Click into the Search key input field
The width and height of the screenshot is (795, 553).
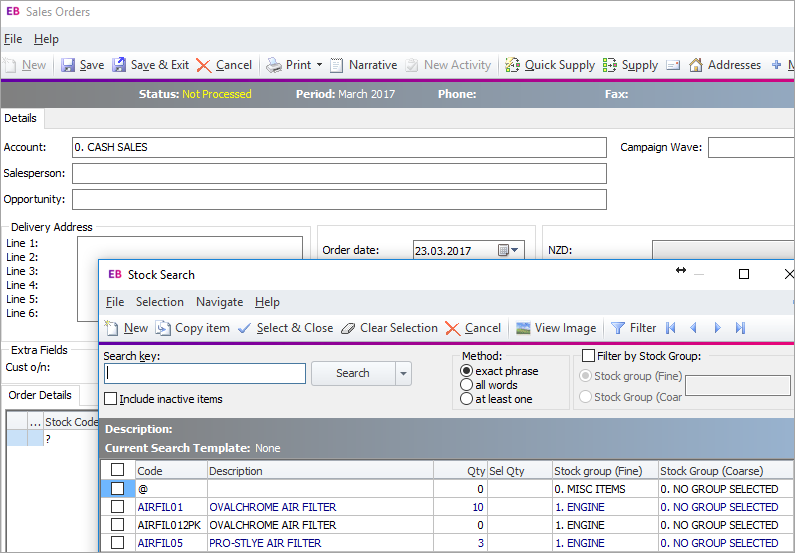(x=205, y=373)
